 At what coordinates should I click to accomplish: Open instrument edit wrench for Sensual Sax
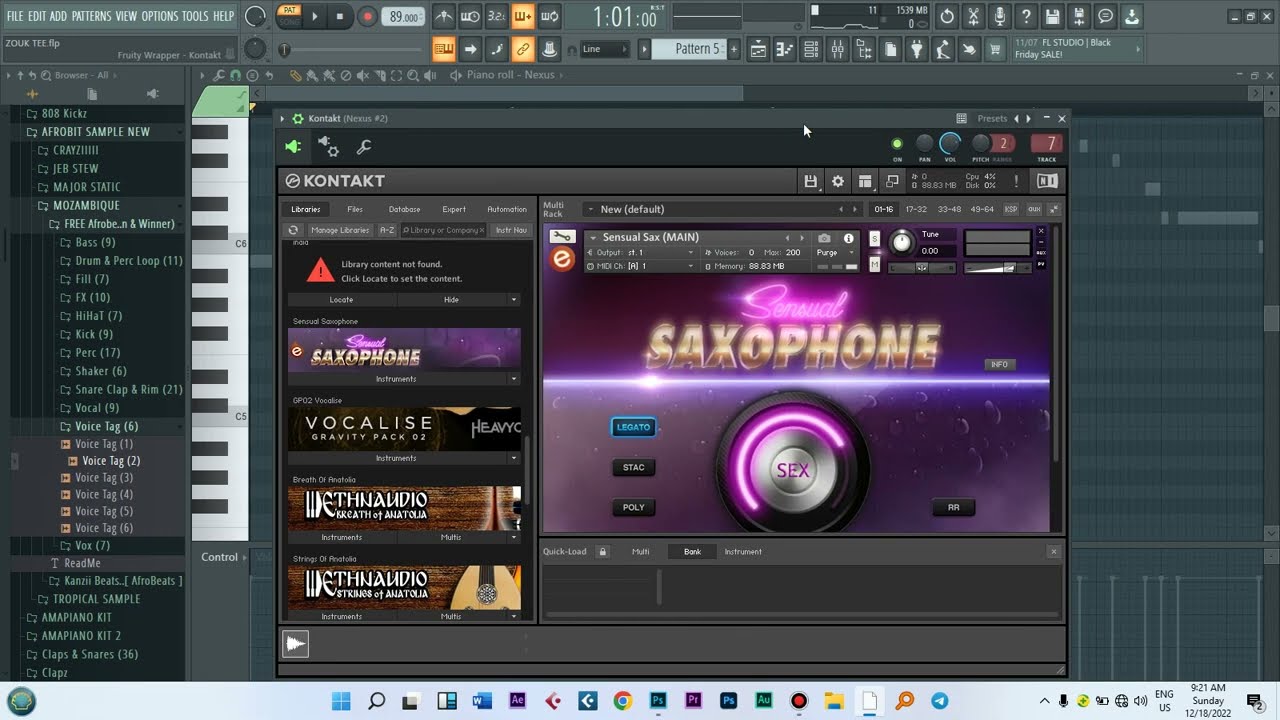coord(563,237)
